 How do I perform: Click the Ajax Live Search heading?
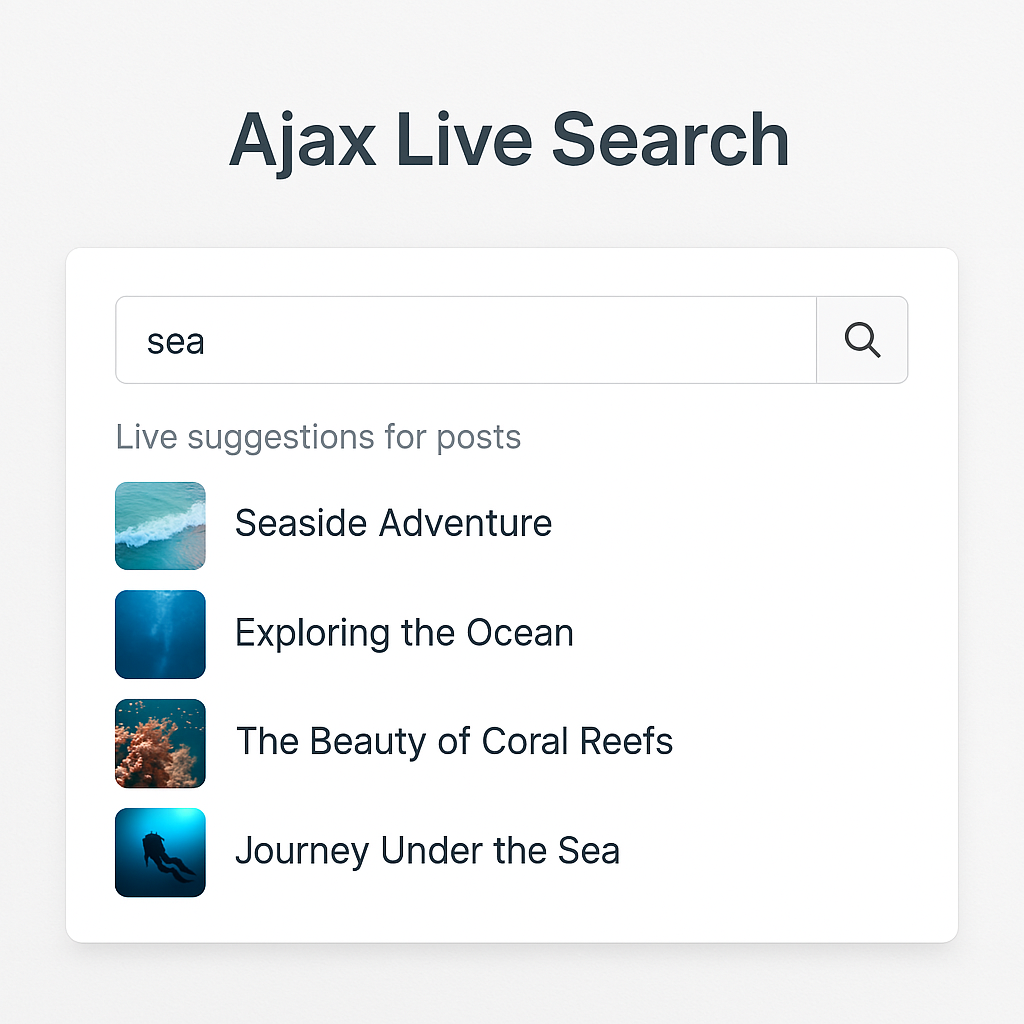509,140
